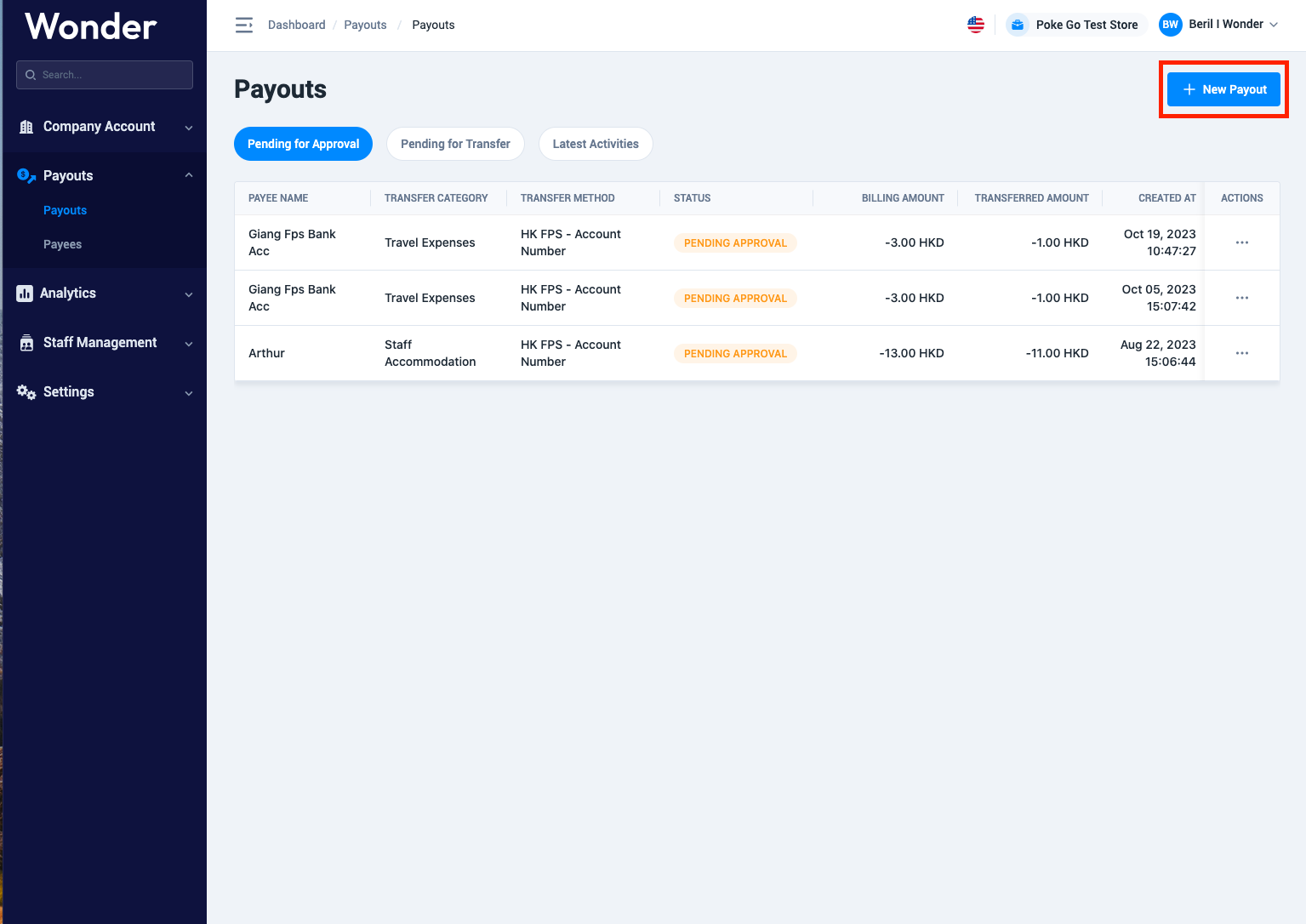Click the last Payouts breadcrumb
1306x924 pixels.
click(x=433, y=25)
